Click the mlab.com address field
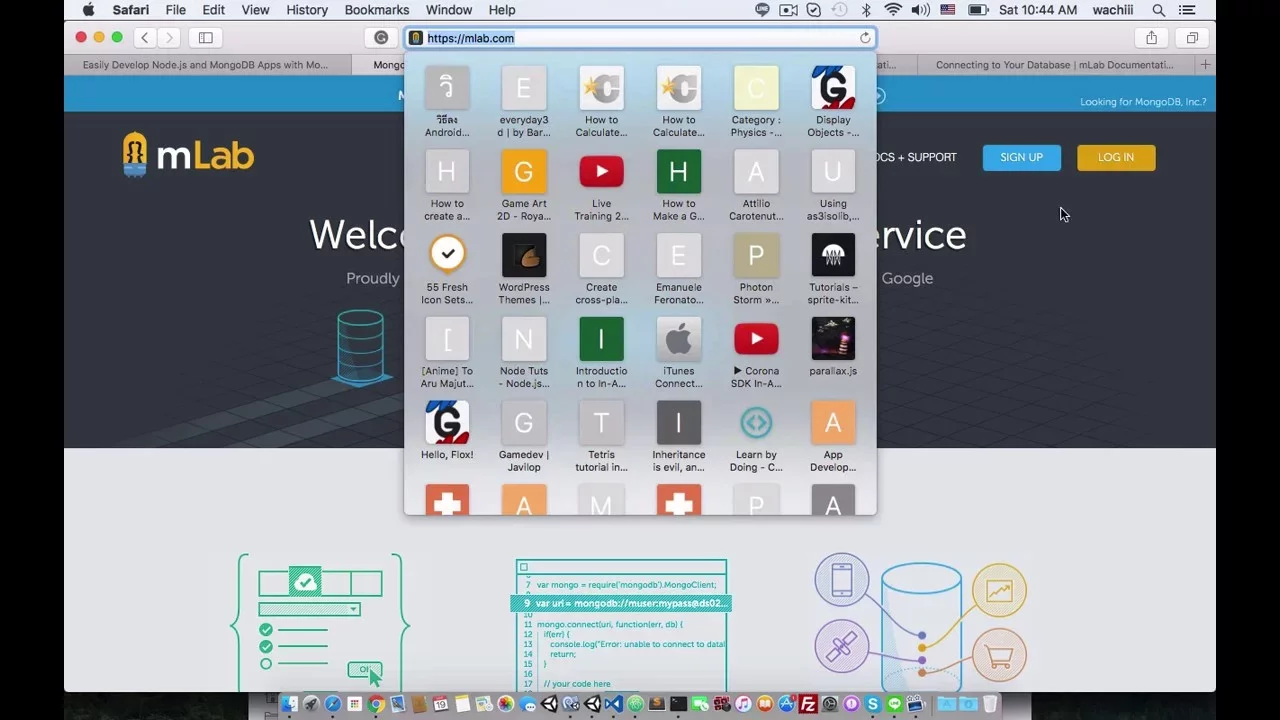Image resolution: width=1280 pixels, height=720 pixels. [x=640, y=38]
